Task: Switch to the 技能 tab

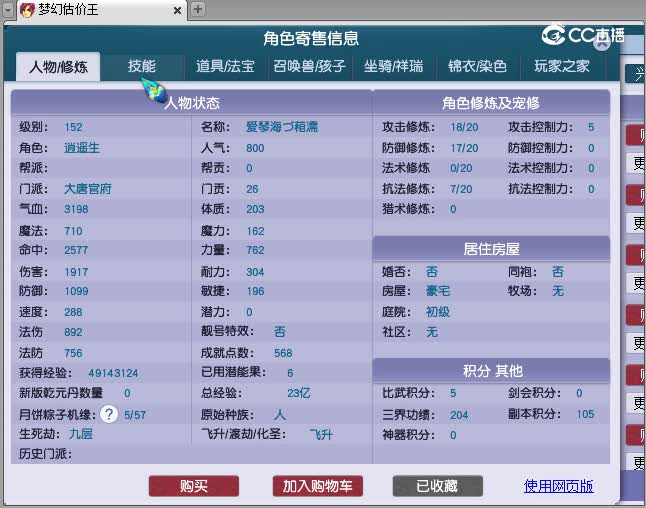Action: click(141, 66)
